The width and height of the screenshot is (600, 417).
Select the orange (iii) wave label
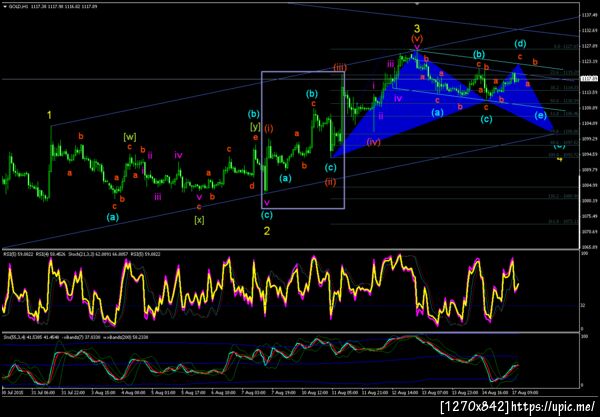pos(340,68)
